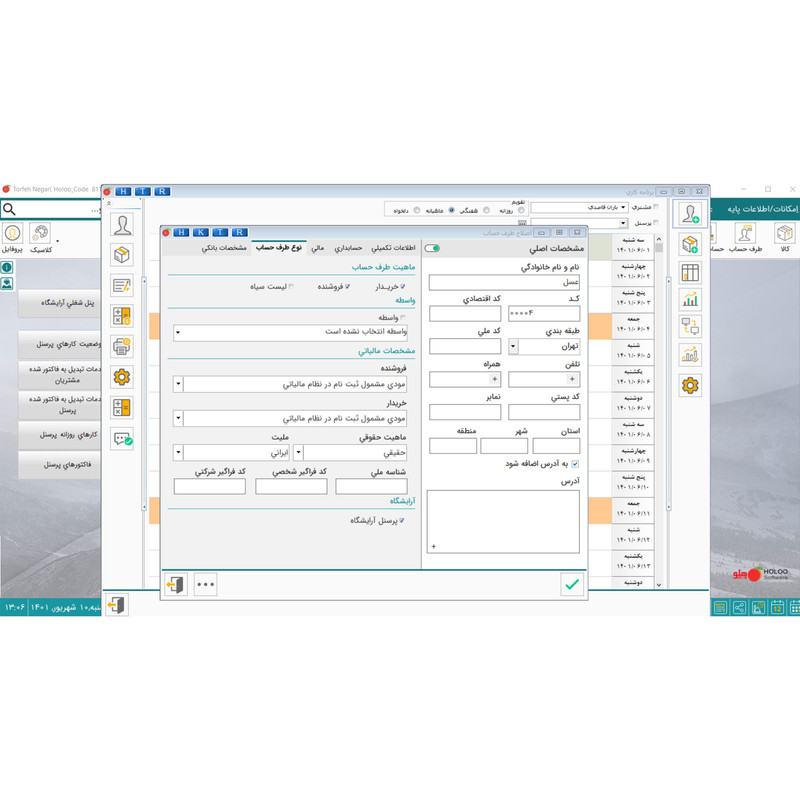Click the کد اقتصادی input field
This screenshot has width=800, height=800.
coord(465,313)
